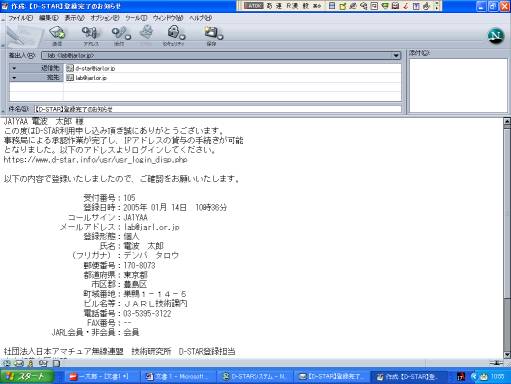Viewport: 511px width, 384px height.
Task: Click the ATOK label on the IME palette
Action: [x=253, y=6]
